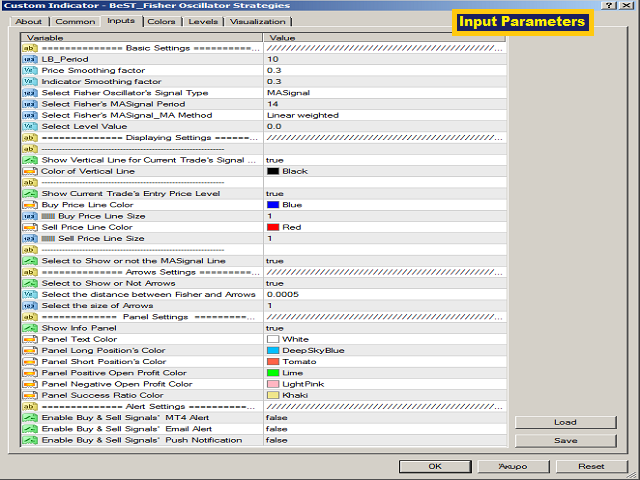Open the Lime positive profit color dropdown

tap(385, 373)
